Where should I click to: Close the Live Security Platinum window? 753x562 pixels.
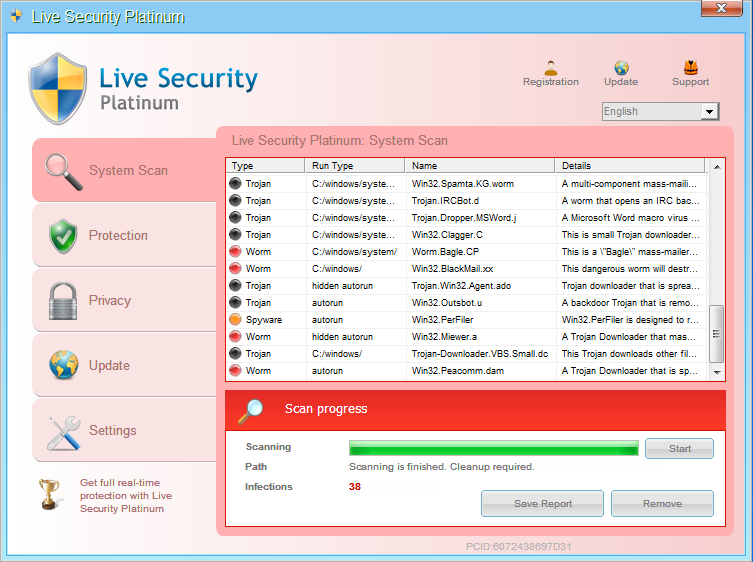coord(721,8)
